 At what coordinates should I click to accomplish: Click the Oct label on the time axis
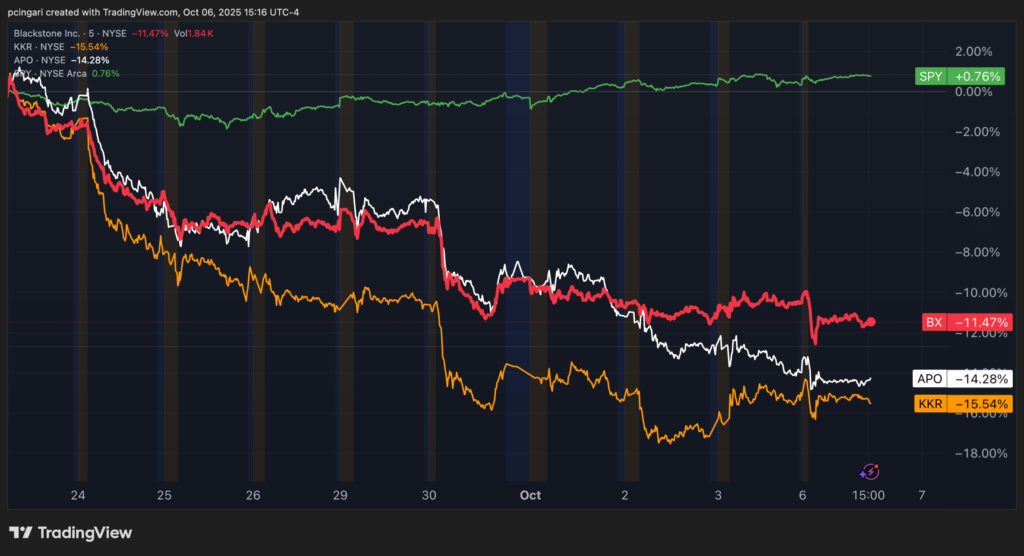531,495
